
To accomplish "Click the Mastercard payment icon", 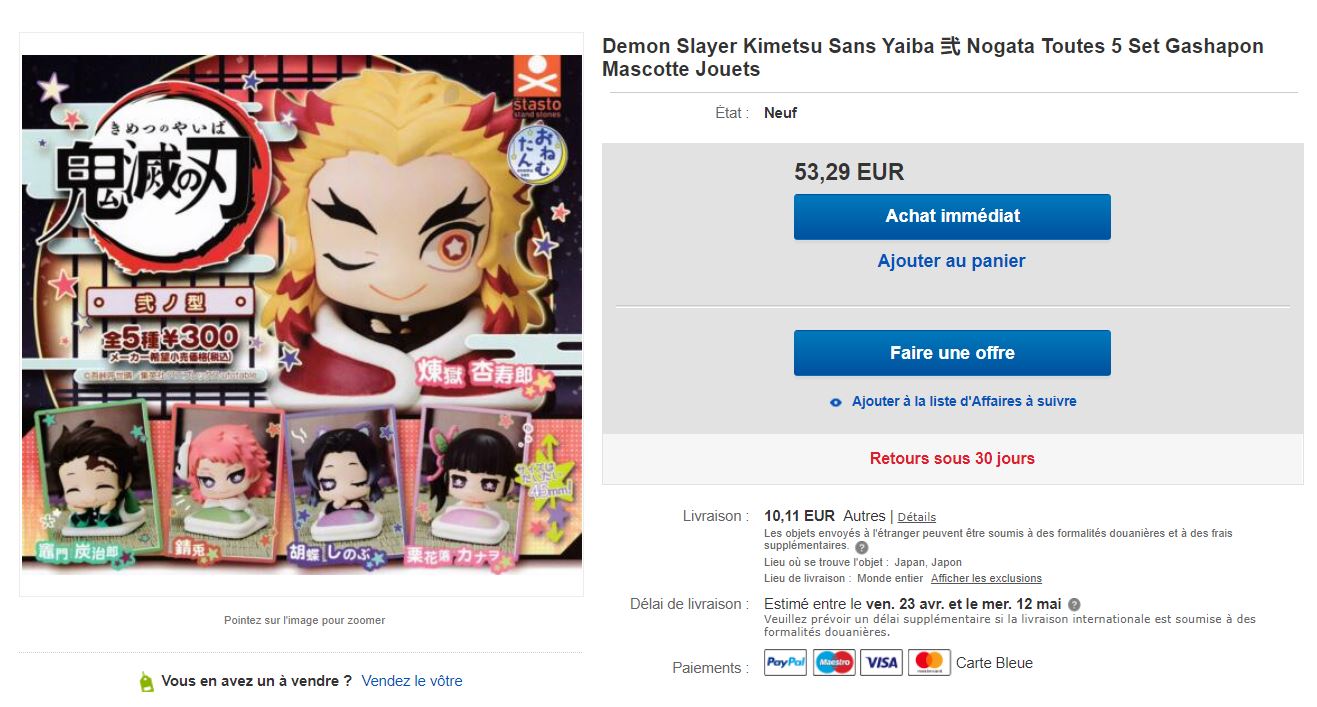I will pyautogui.click(x=929, y=662).
